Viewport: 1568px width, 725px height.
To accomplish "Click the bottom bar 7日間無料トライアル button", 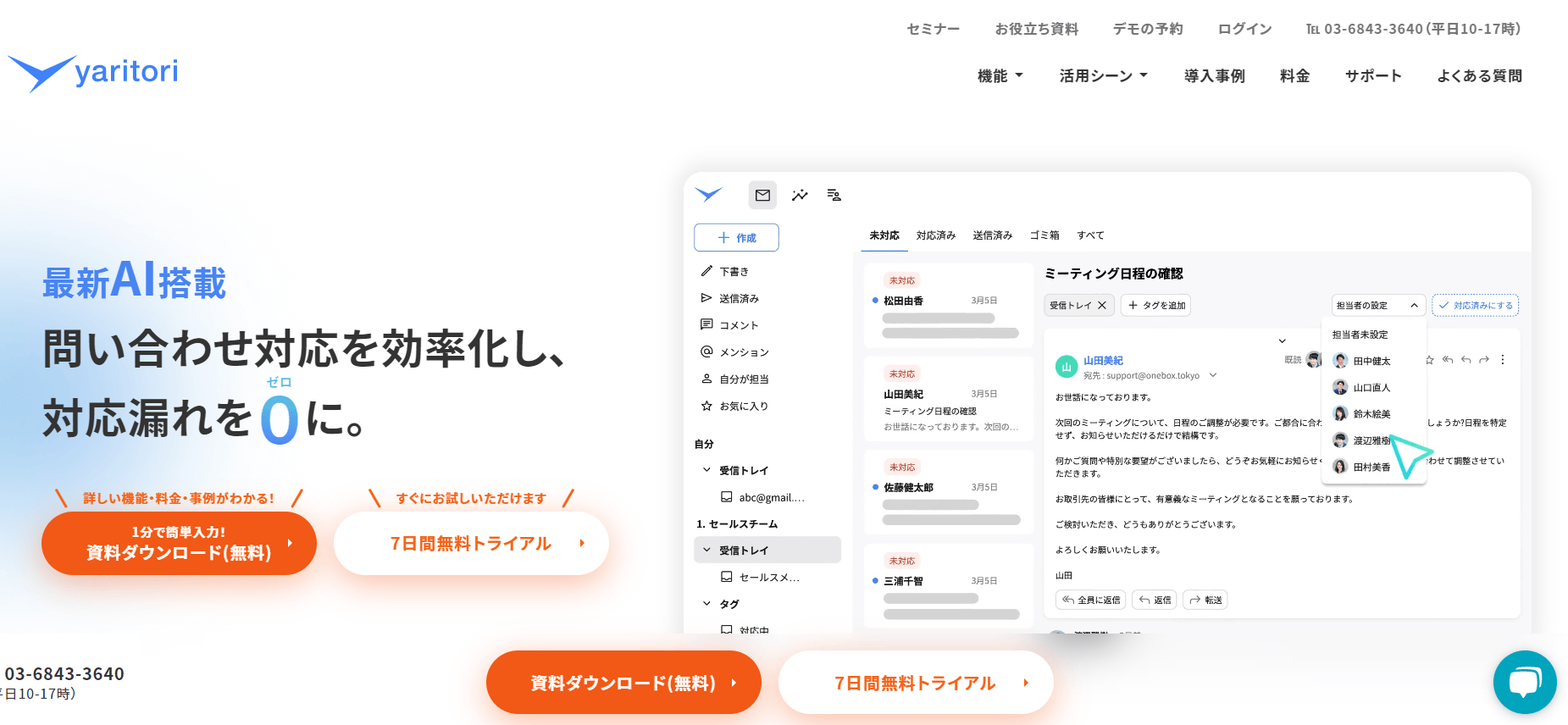I will pos(916,683).
